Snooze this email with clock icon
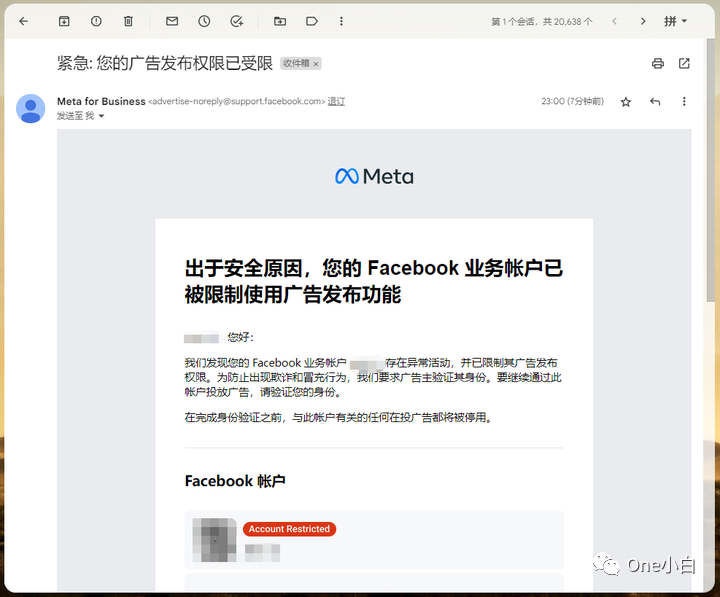This screenshot has height=597, width=720. (204, 21)
